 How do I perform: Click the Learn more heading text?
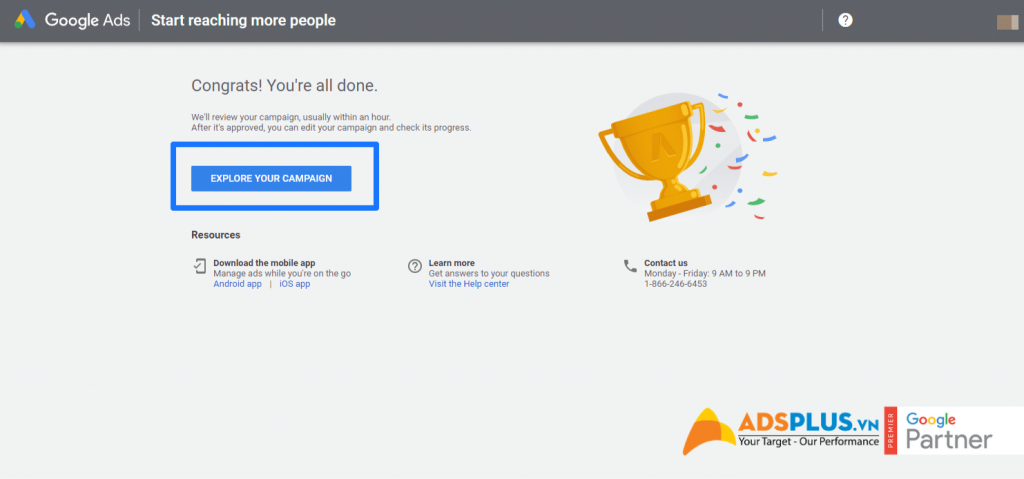click(x=451, y=263)
